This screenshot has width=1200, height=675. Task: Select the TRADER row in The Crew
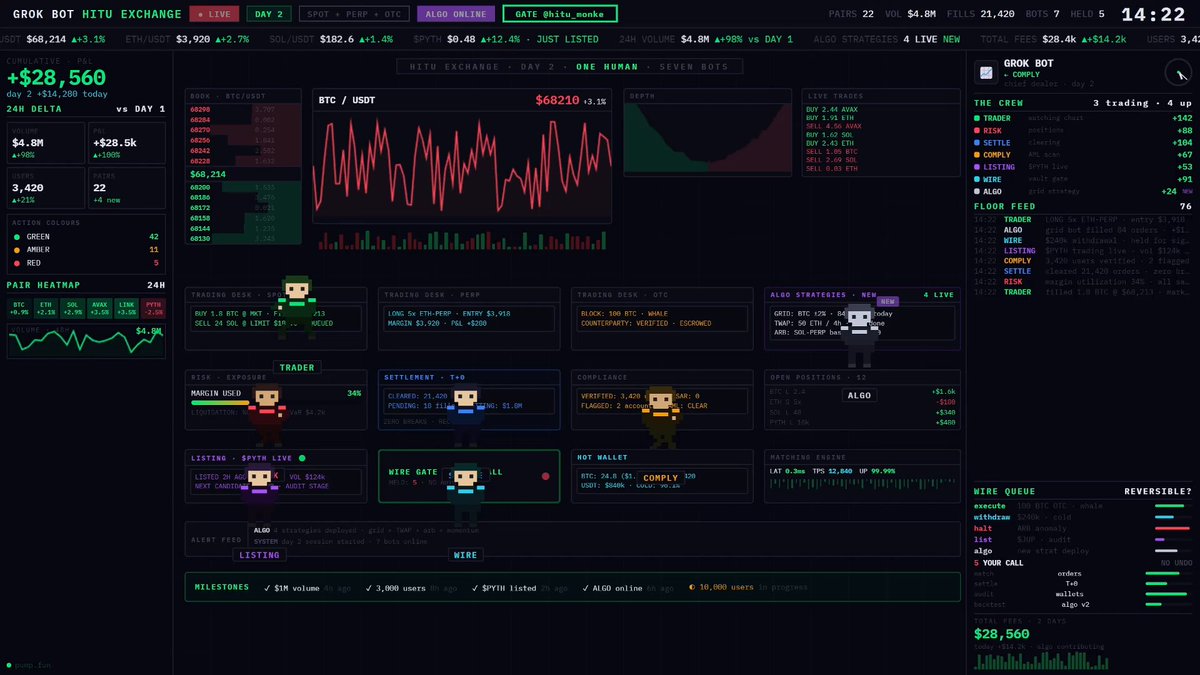(1083, 118)
